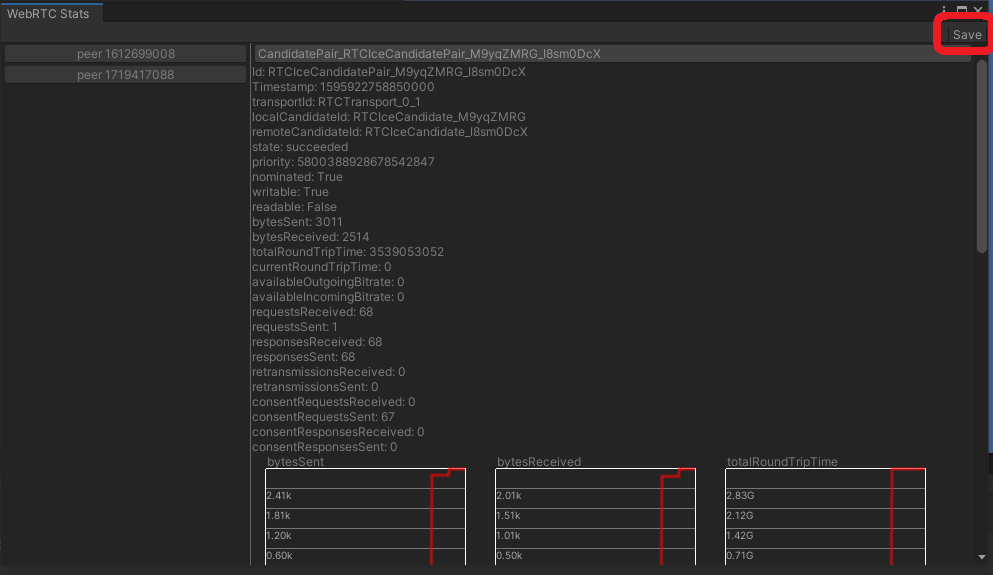Click the vertical scrollbar thumb
Viewport: 993px width, 575px height.
click(982, 156)
